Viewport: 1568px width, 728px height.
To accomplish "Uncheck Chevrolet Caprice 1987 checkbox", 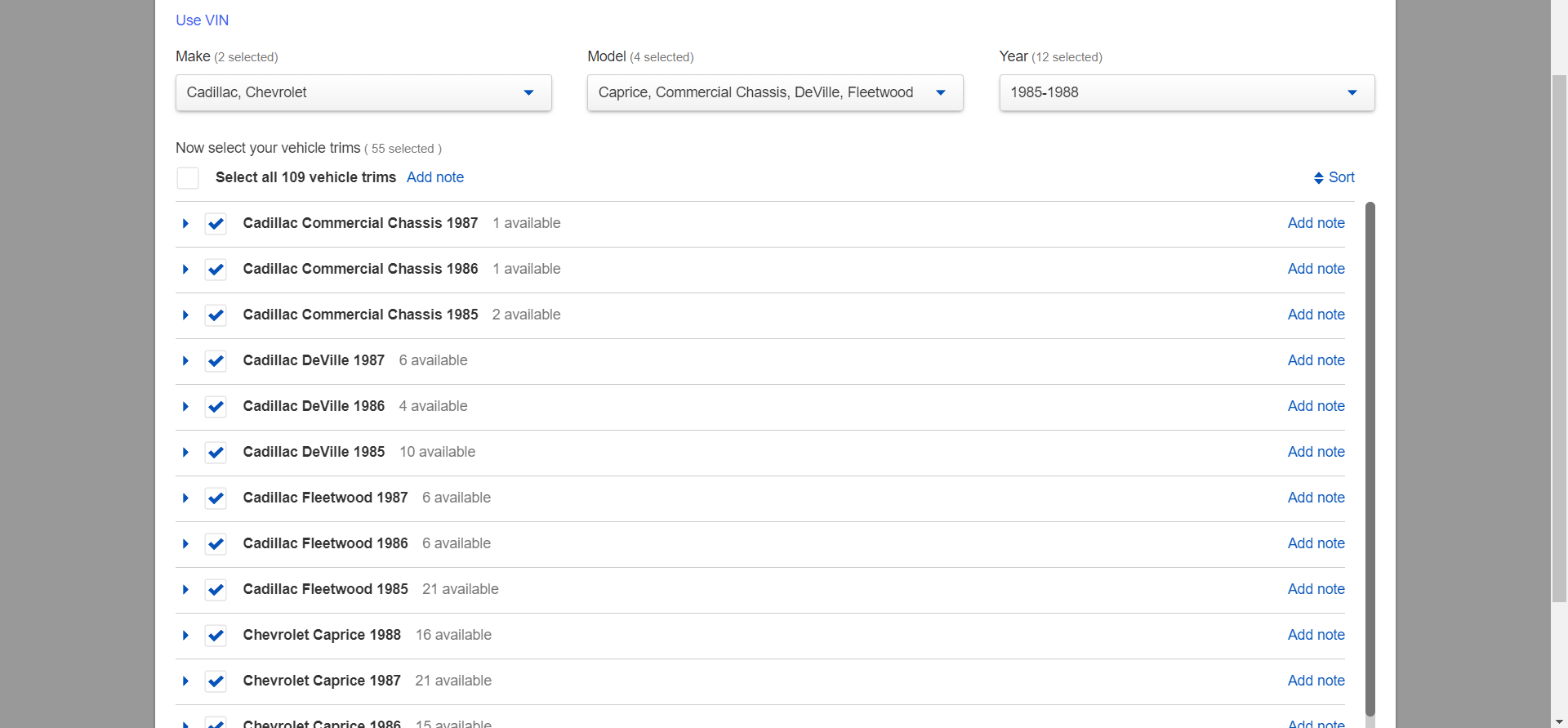I will 216,681.
